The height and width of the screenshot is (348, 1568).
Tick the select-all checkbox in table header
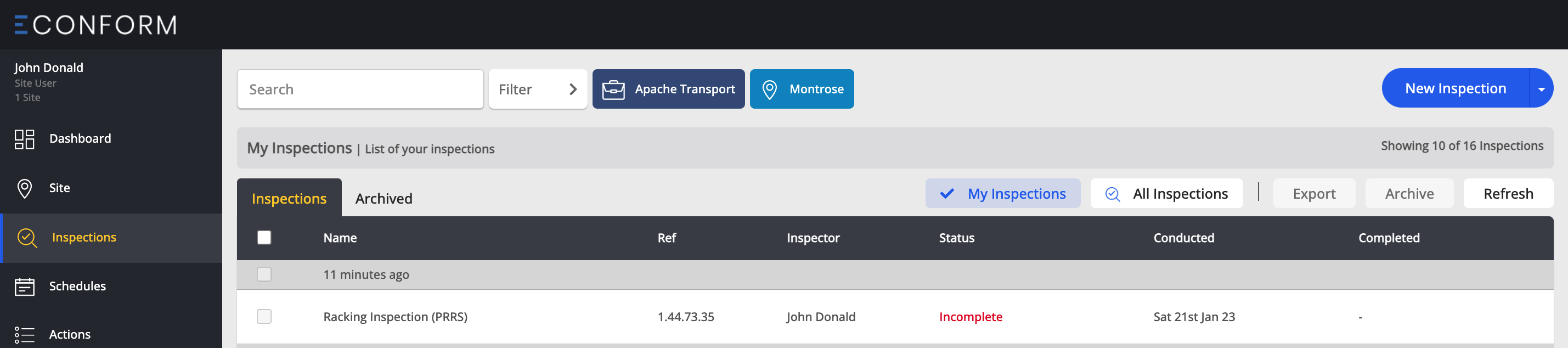pos(264,238)
